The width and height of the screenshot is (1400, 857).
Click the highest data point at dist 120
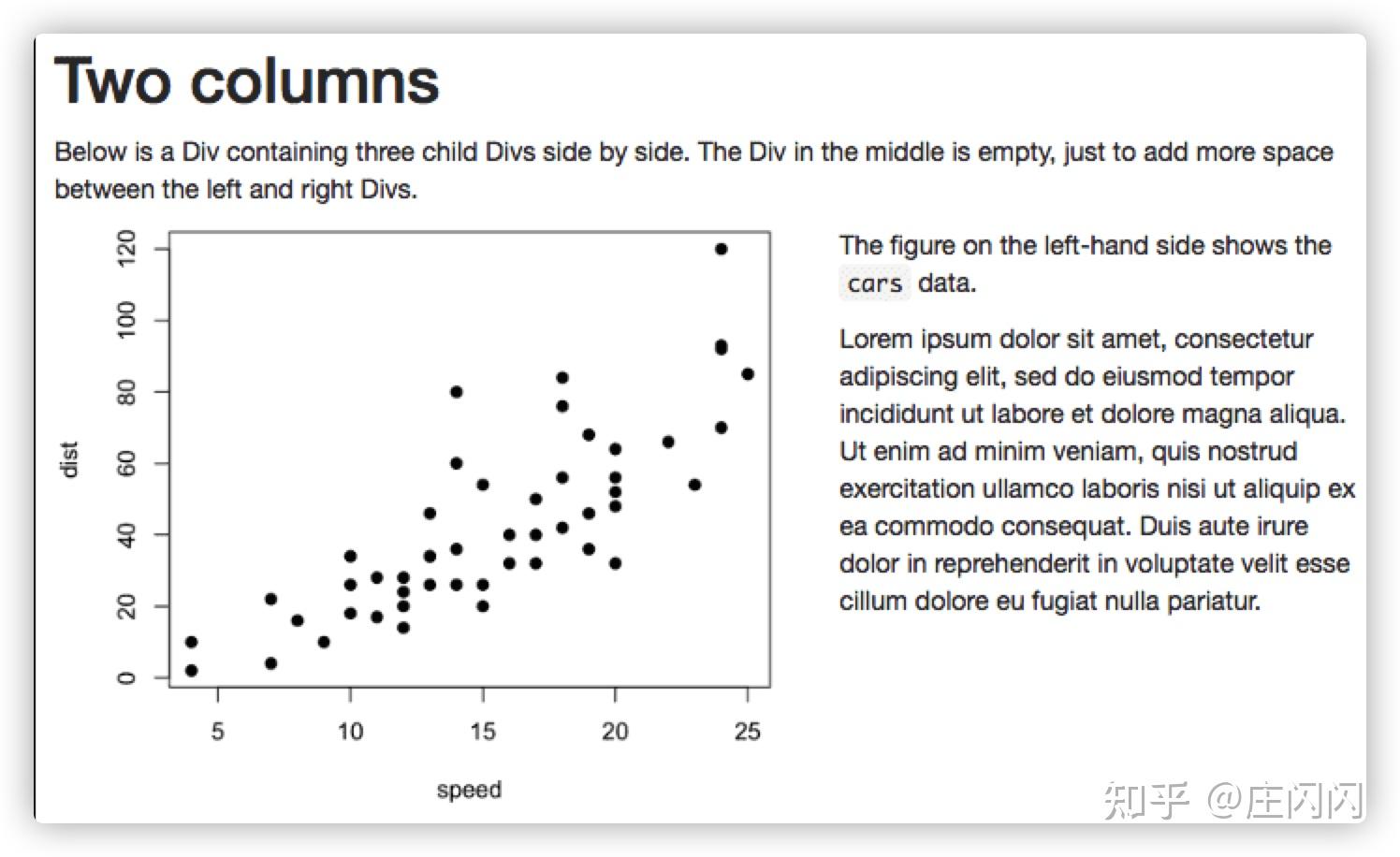pos(721,249)
